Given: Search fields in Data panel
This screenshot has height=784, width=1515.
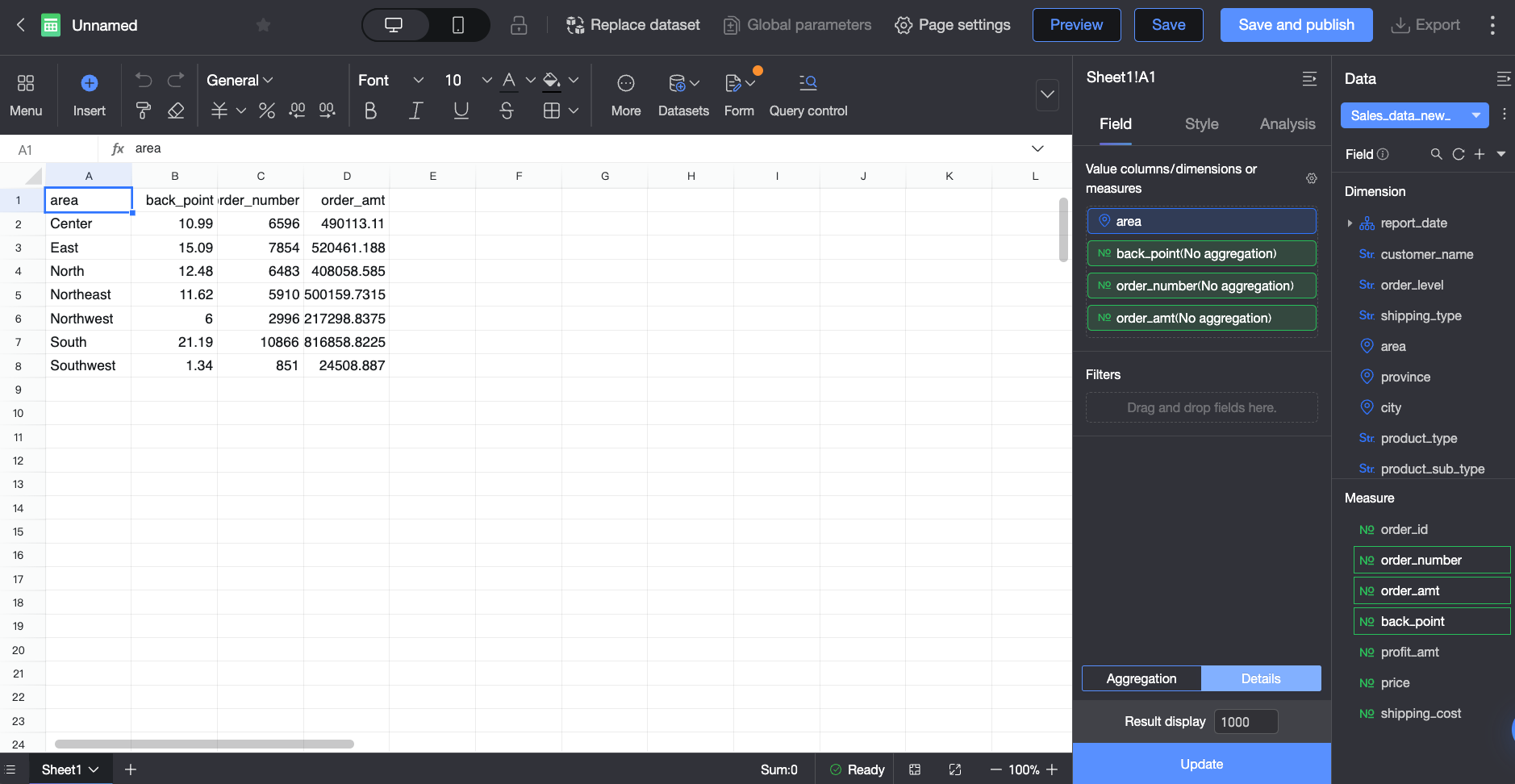Looking at the screenshot, I should coord(1436,154).
